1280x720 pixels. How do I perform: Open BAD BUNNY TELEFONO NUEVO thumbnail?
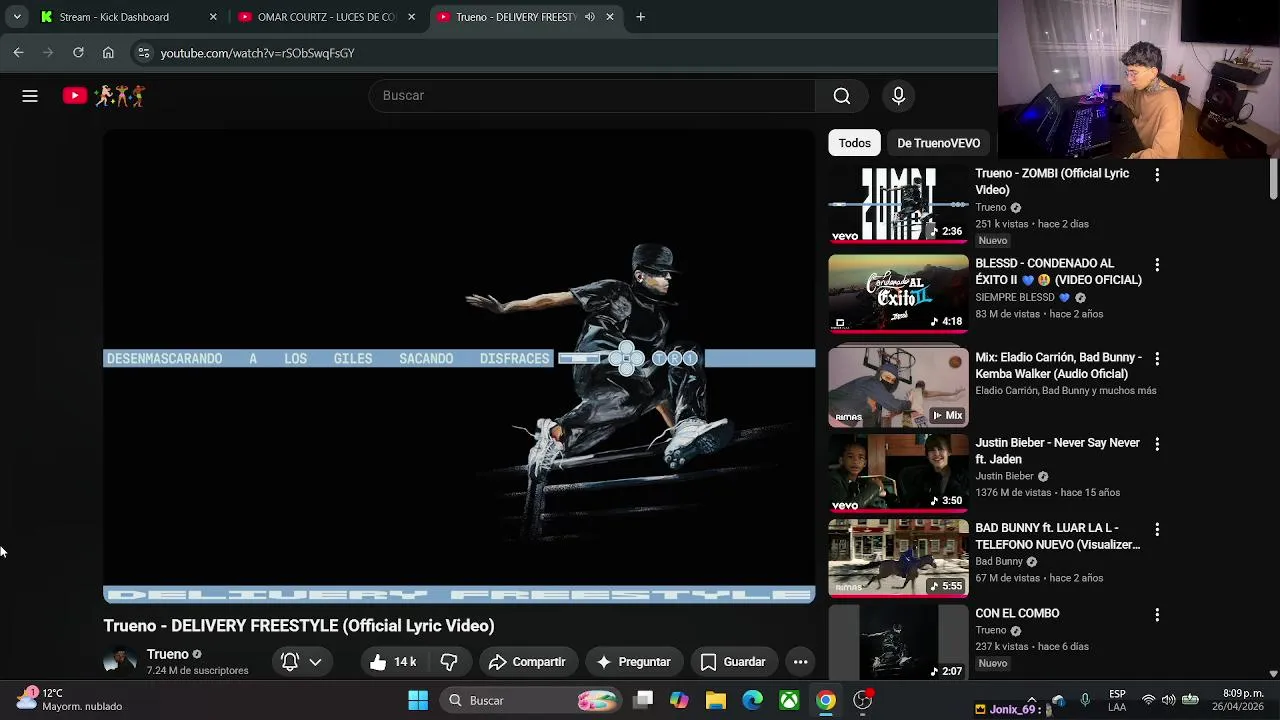click(898, 557)
